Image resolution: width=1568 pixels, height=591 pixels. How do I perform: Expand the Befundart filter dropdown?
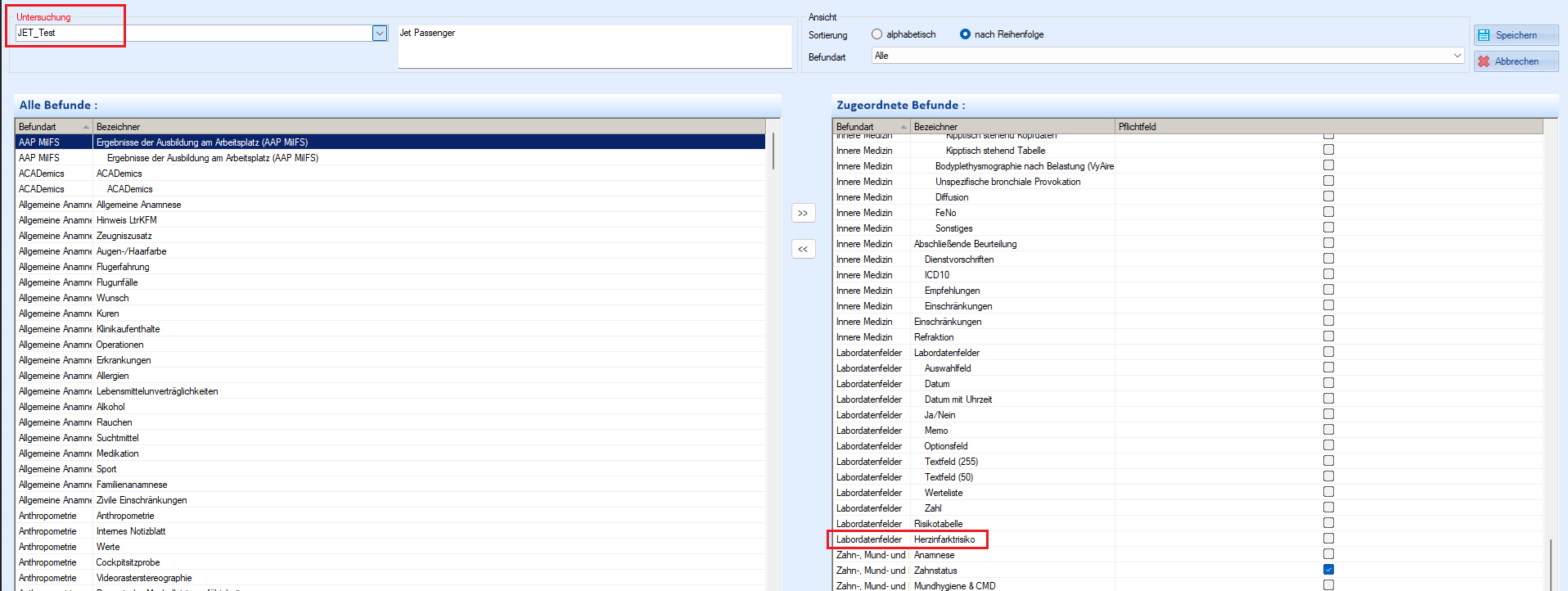tap(1457, 56)
